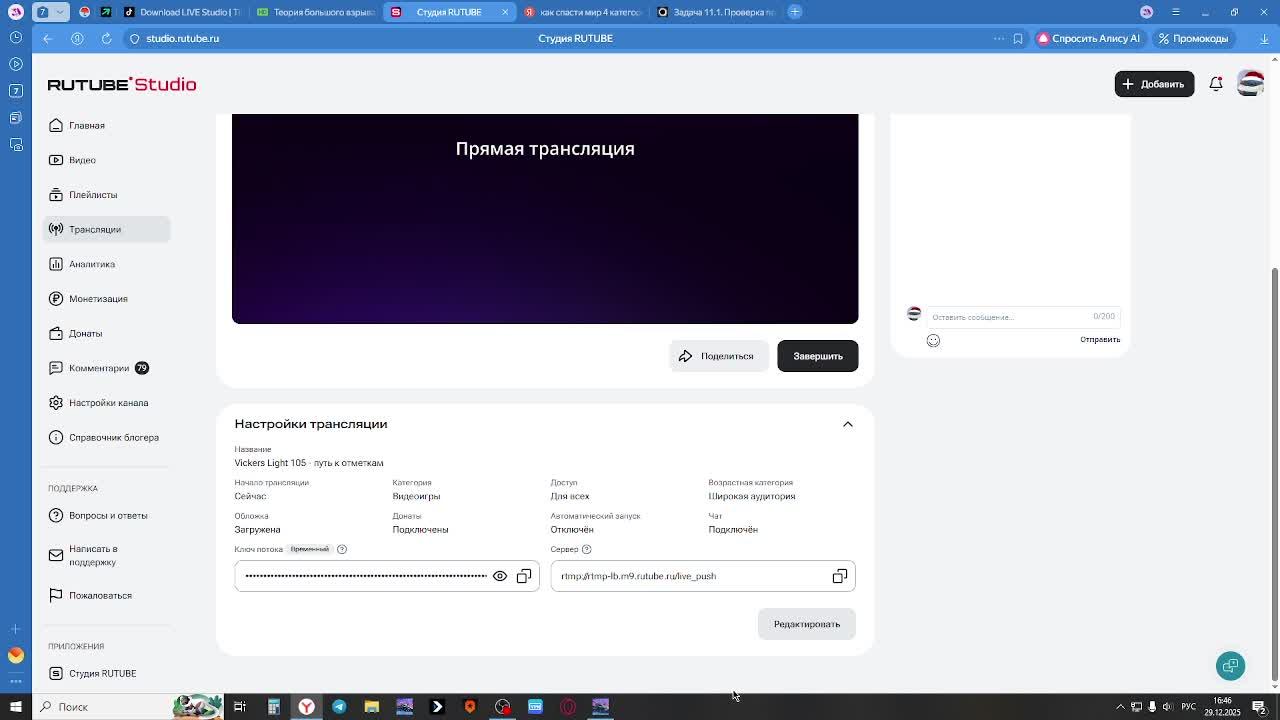Switch to Задача 11.1 tab

[716, 12]
